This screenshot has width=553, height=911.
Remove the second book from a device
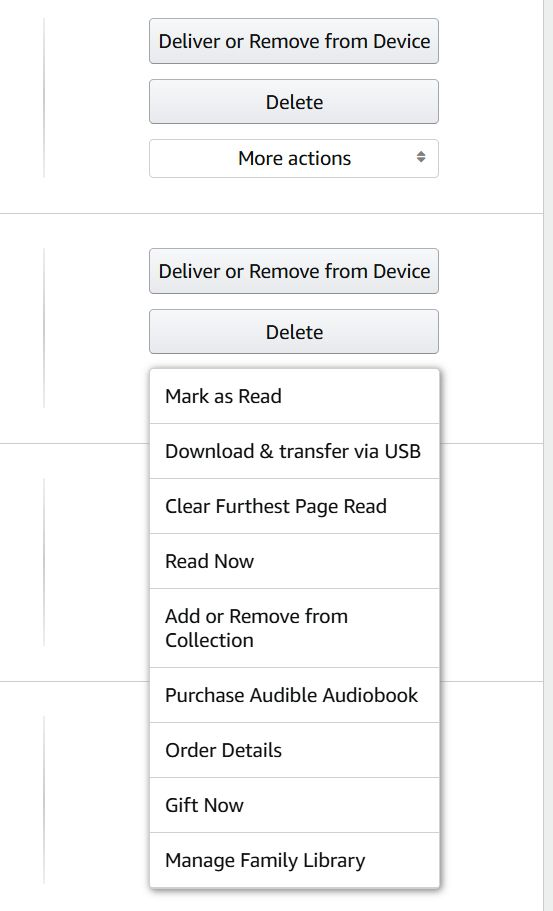click(x=294, y=271)
